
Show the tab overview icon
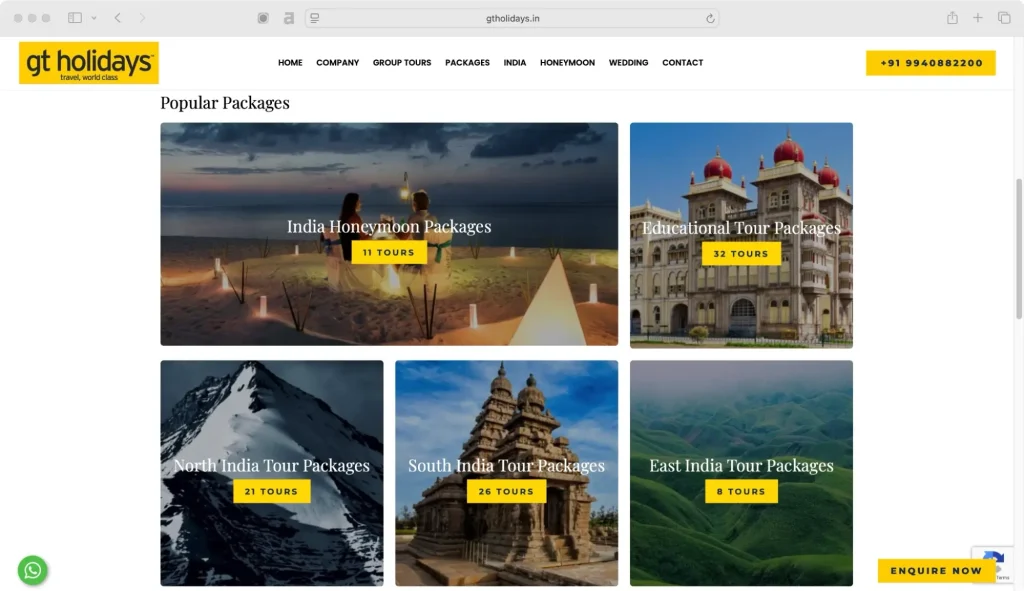click(x=1004, y=18)
